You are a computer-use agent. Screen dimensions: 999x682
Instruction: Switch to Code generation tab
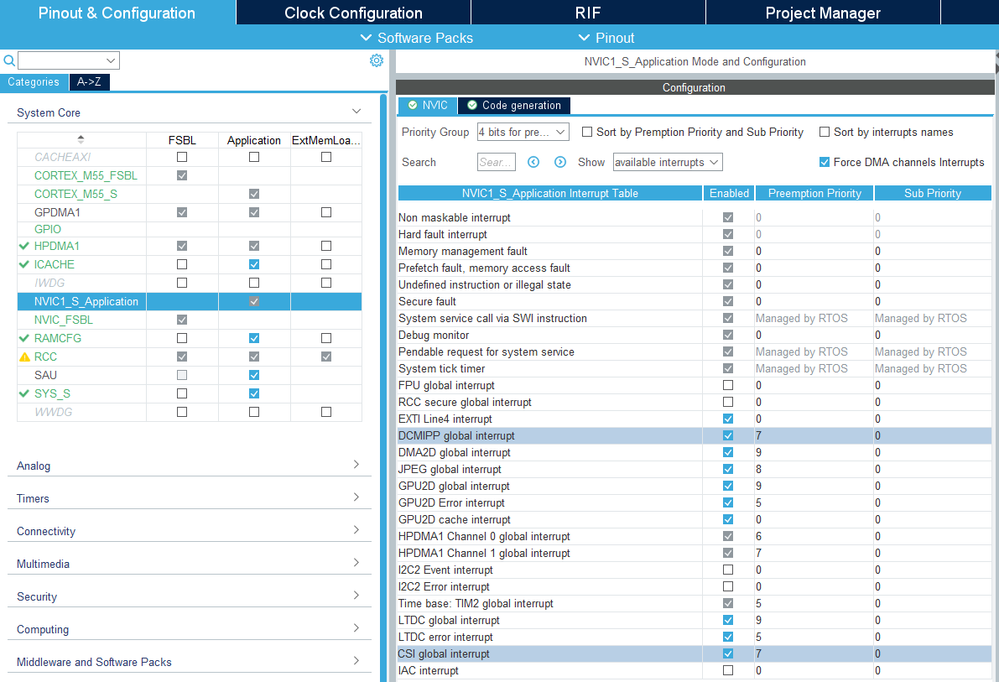514,105
